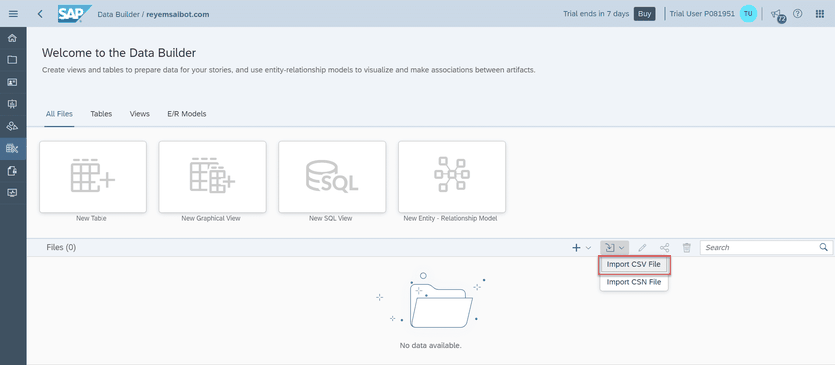This screenshot has width=835, height=365.
Task: Open the New Table tile
Action: coord(93,177)
